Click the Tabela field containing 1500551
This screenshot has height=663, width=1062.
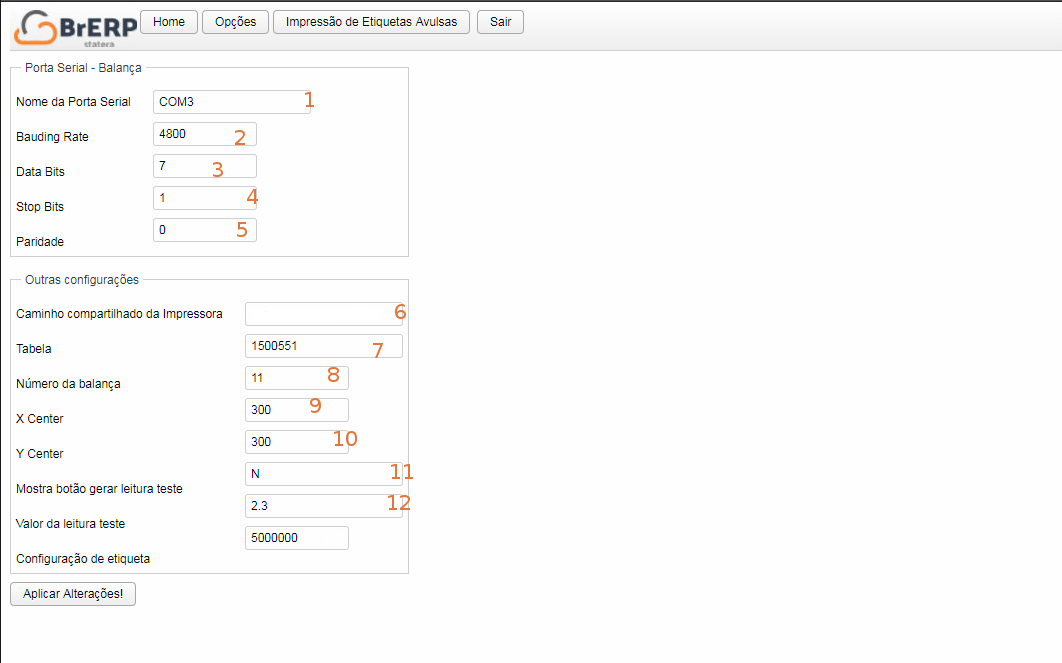pyautogui.click(x=322, y=346)
